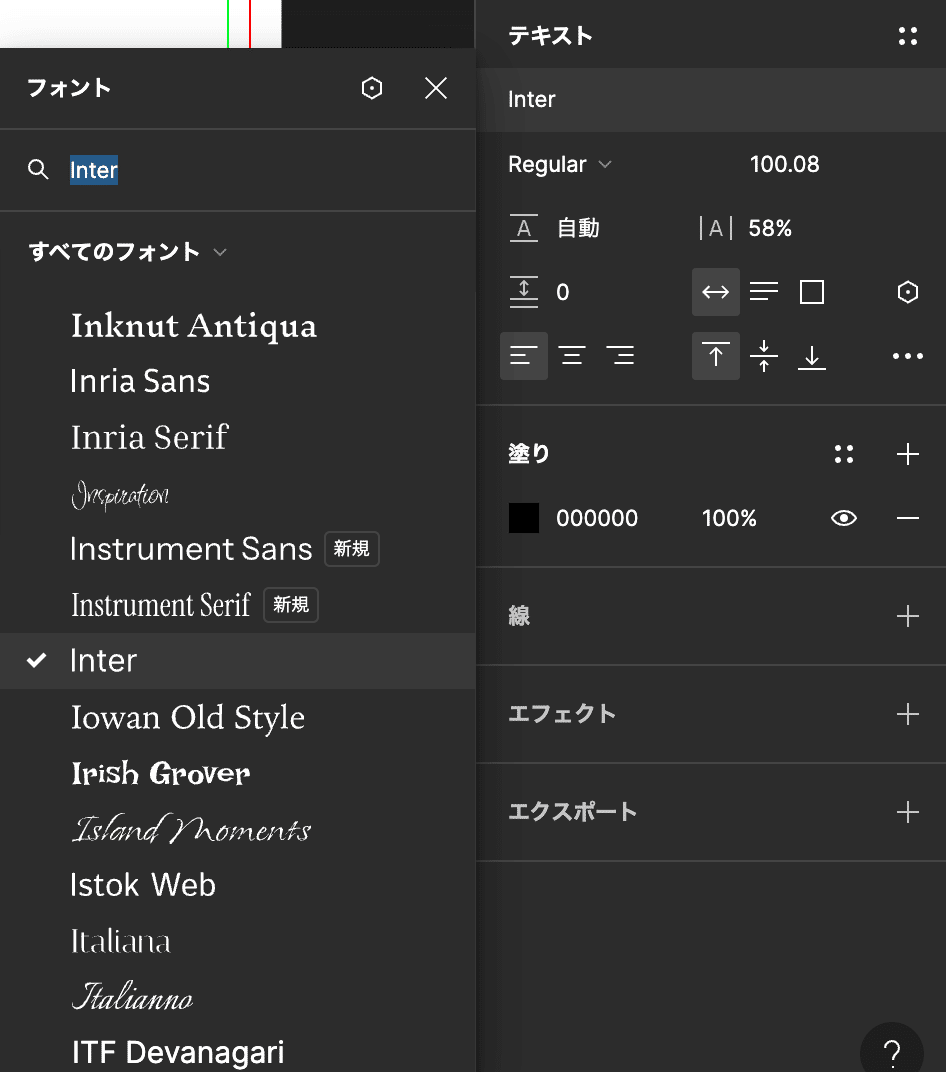Viewport: 946px width, 1072px height.
Task: Click the 線 section label
Action: click(x=519, y=617)
